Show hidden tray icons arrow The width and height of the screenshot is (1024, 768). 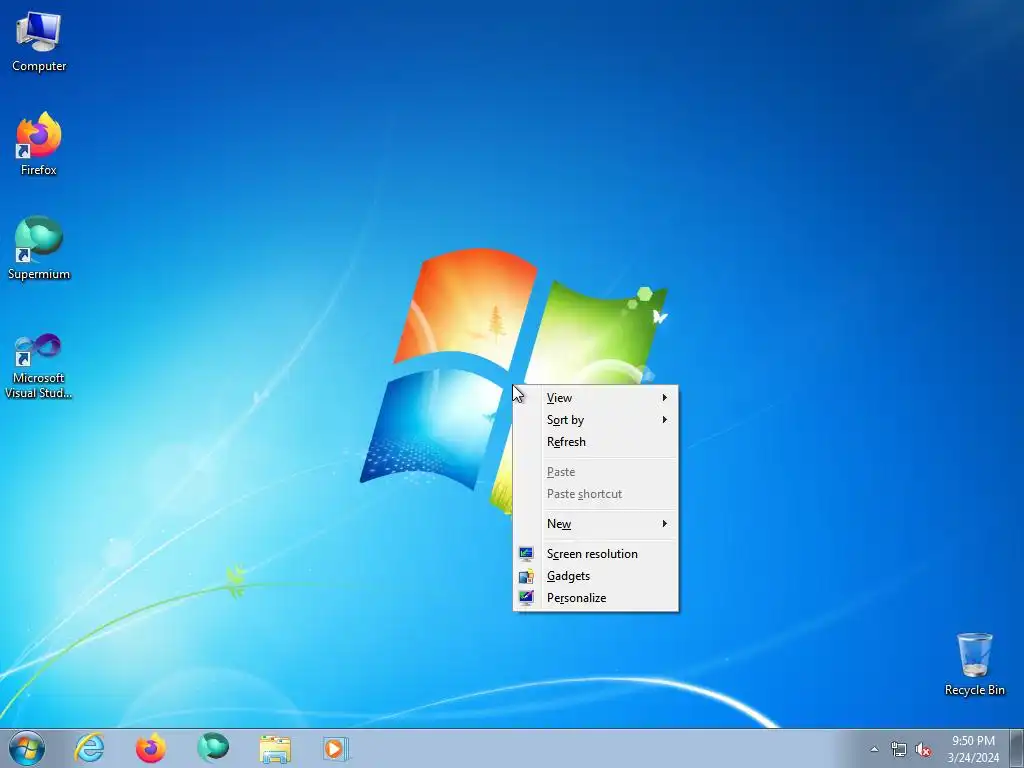pos(874,749)
